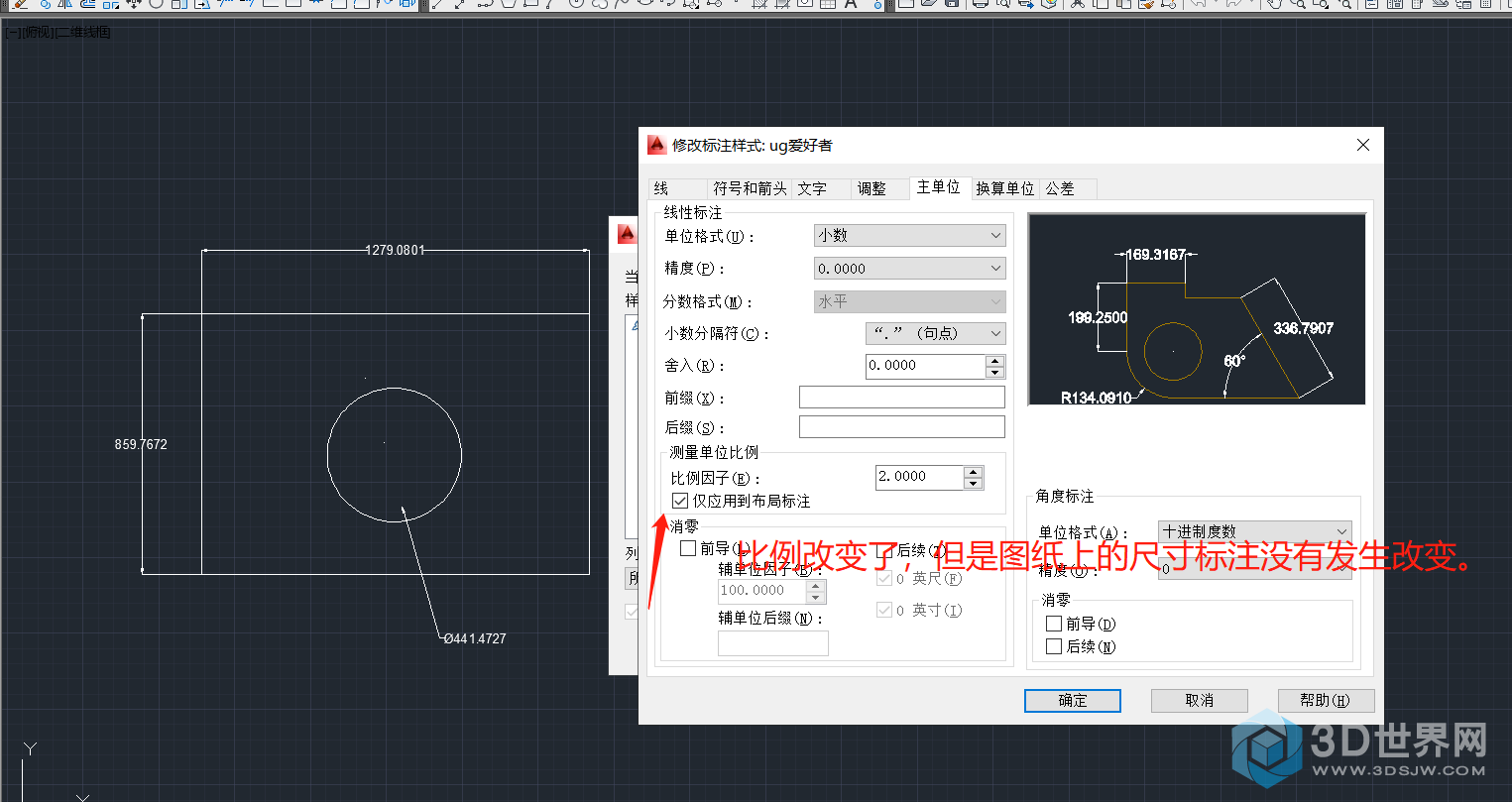Check the linear 消零 前导 checkbox
1512x802 pixels.
[x=688, y=548]
